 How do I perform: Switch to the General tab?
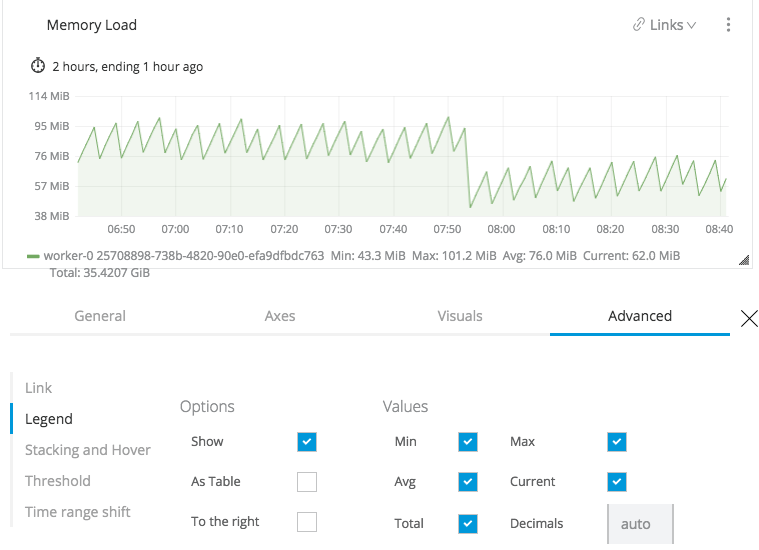point(100,316)
